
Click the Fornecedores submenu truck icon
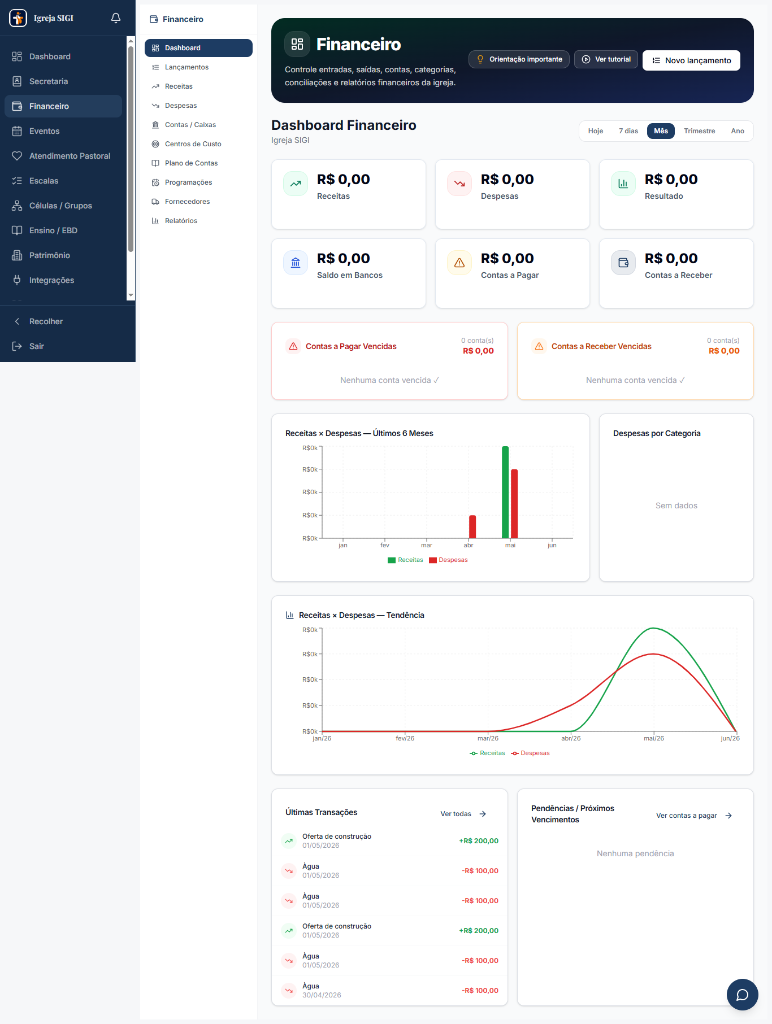155,202
